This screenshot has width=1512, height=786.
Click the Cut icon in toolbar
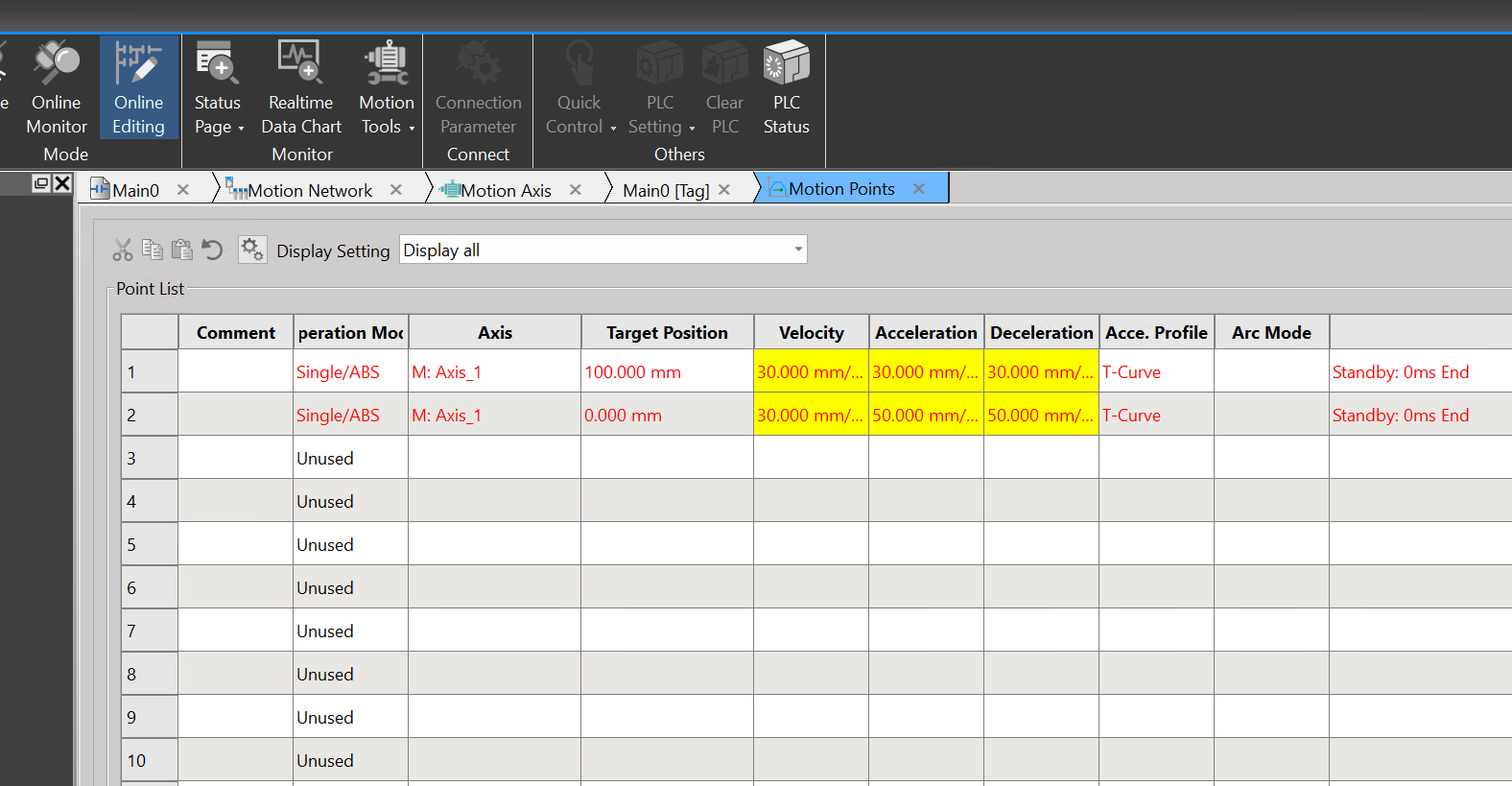pyautogui.click(x=123, y=250)
